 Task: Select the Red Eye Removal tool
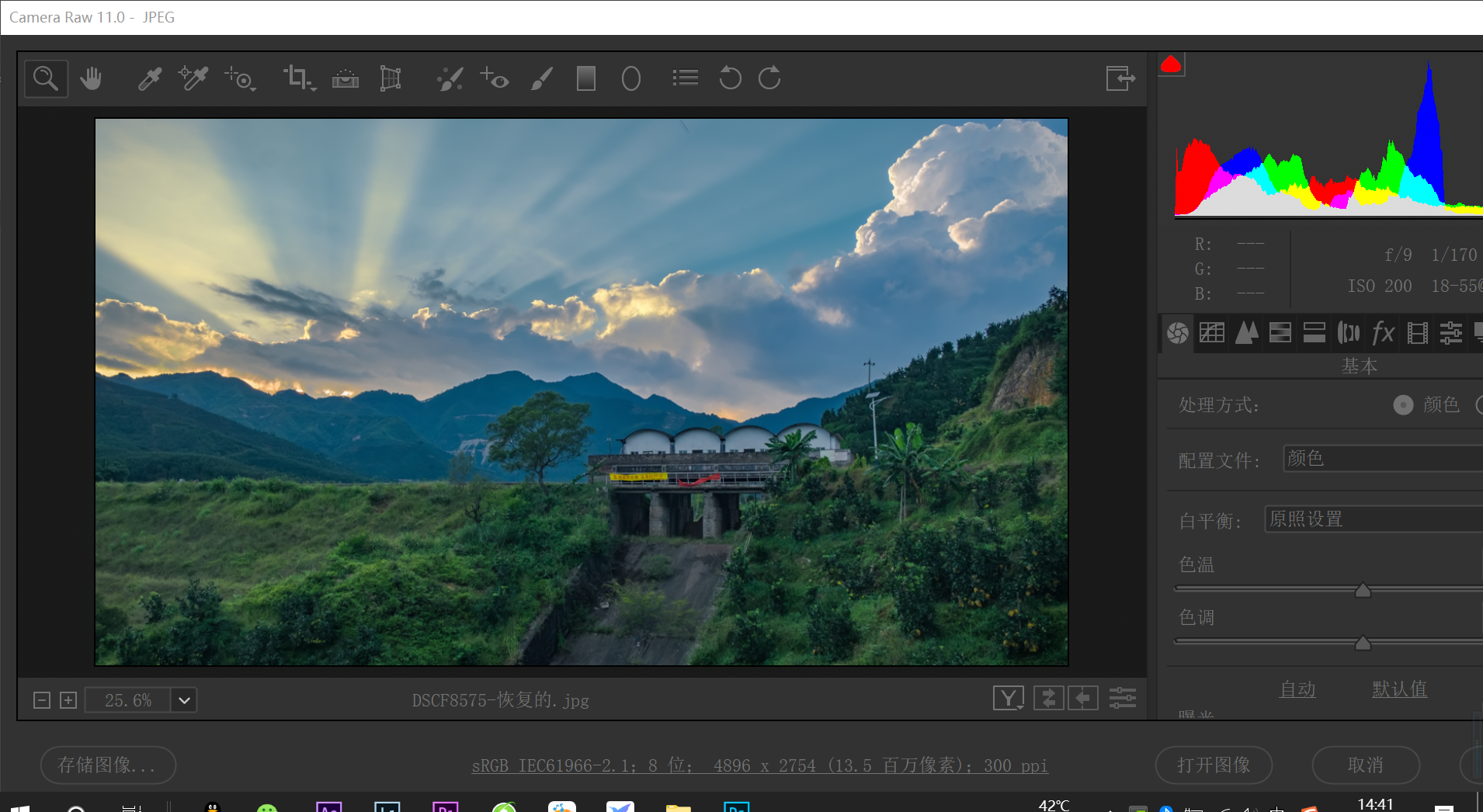494,78
